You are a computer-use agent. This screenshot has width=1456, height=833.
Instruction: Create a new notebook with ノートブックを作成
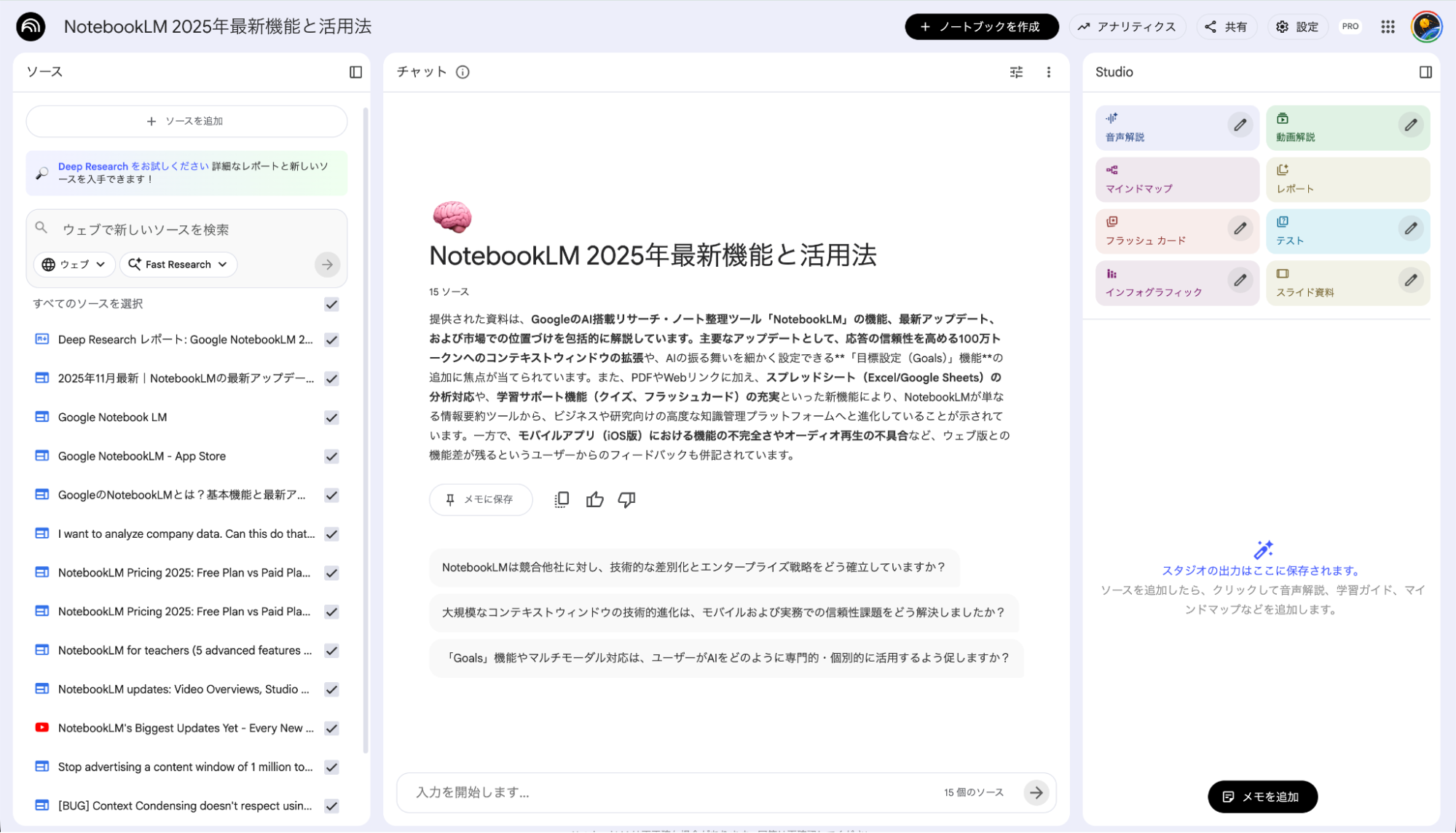click(981, 26)
